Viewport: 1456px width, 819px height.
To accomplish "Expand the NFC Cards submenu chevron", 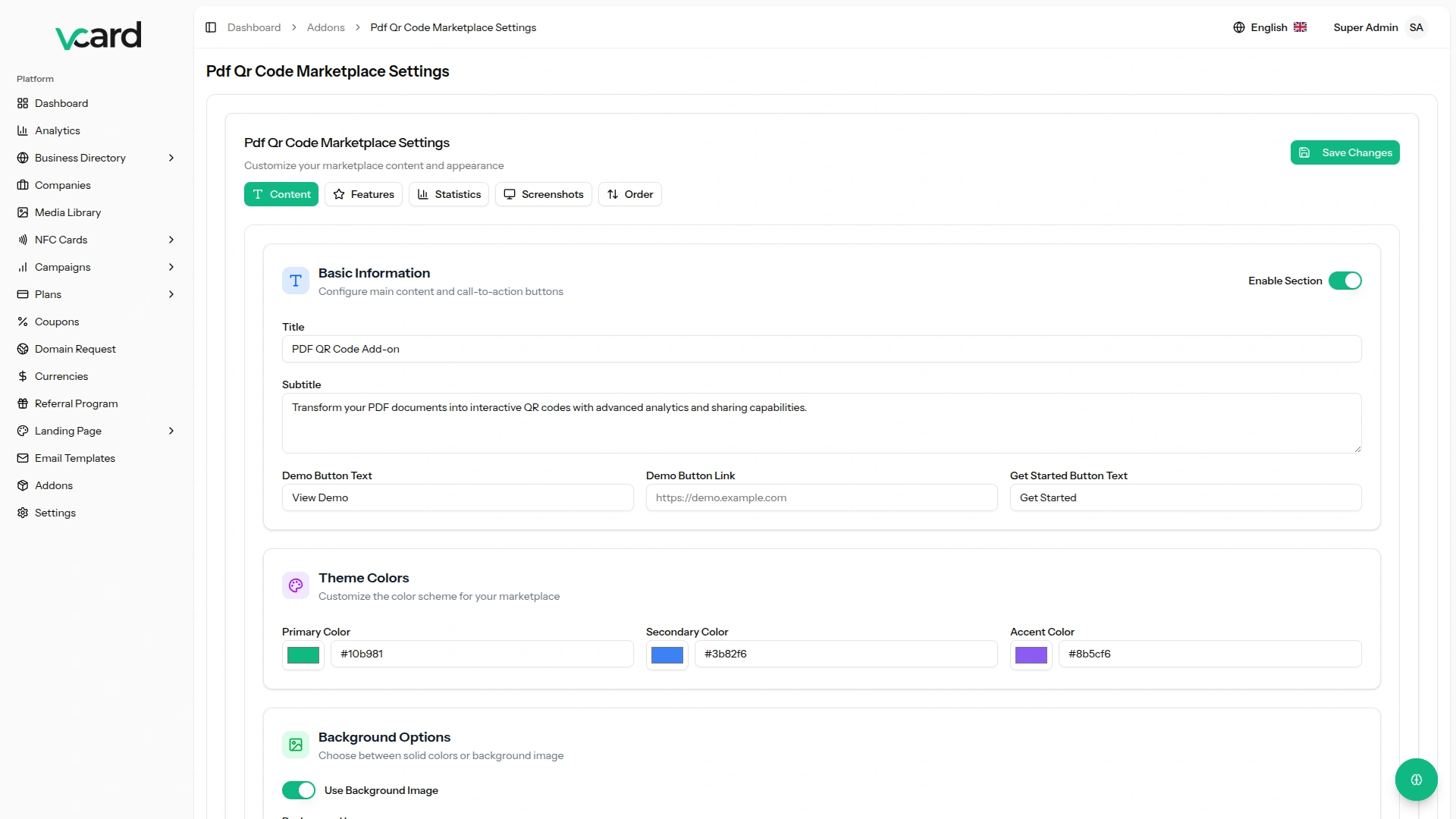I will (171, 240).
